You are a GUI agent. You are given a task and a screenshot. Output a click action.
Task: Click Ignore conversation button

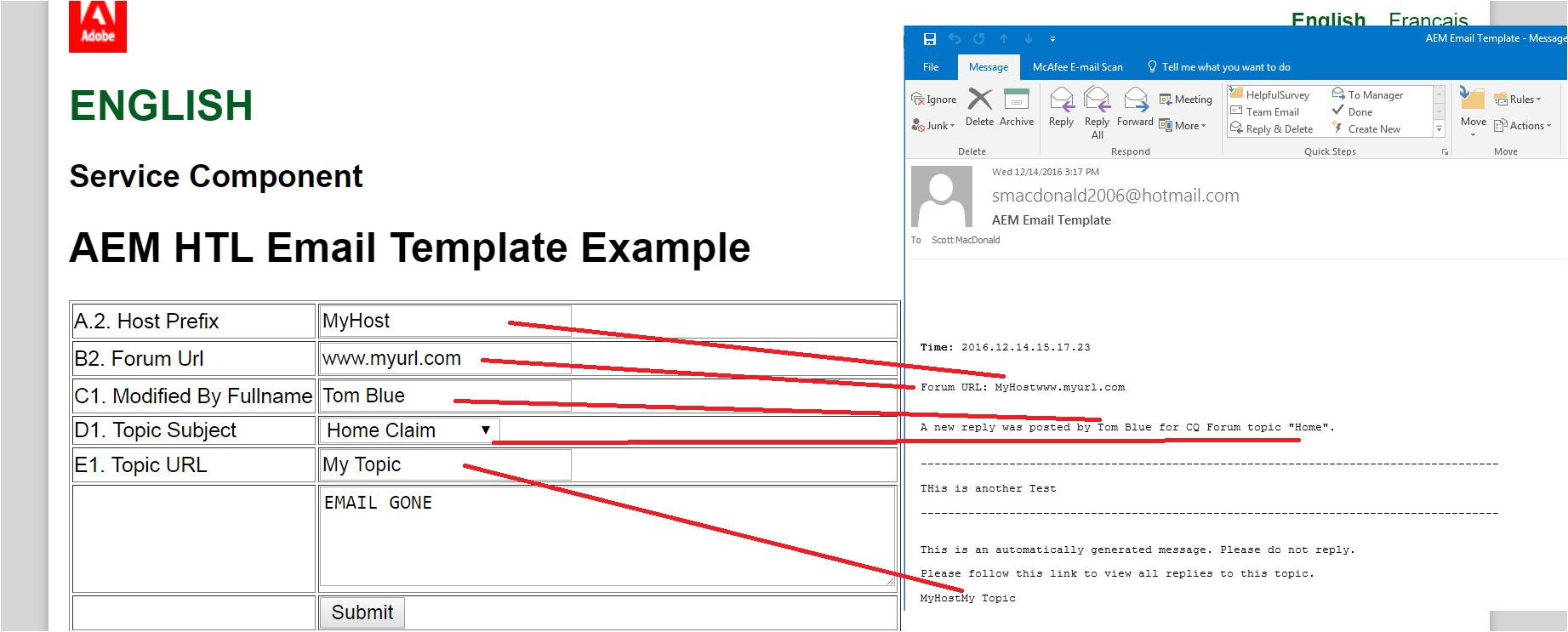click(x=933, y=100)
